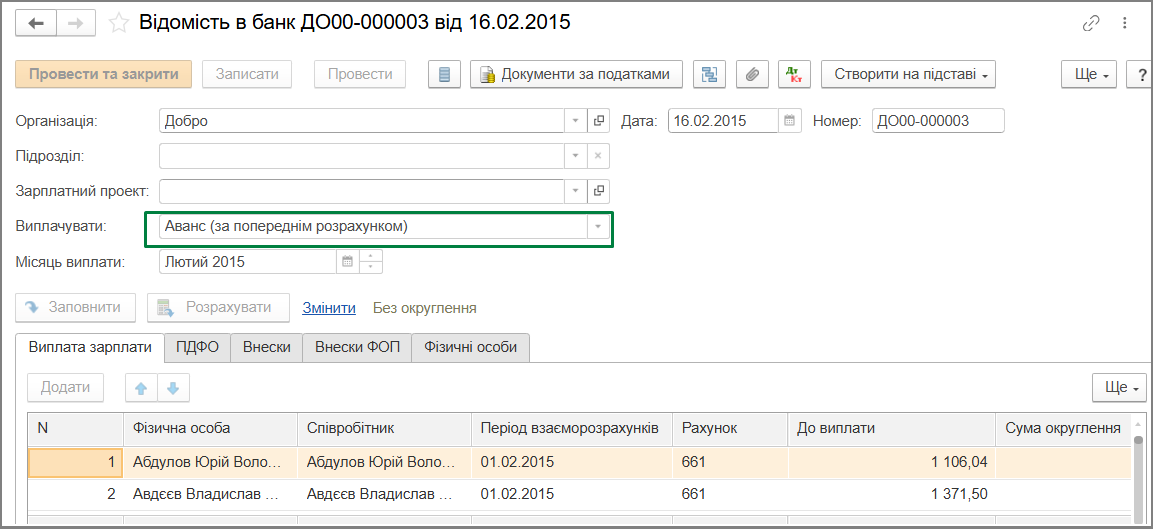Copy link to document icon
The width and height of the screenshot is (1153, 529).
1090,24
